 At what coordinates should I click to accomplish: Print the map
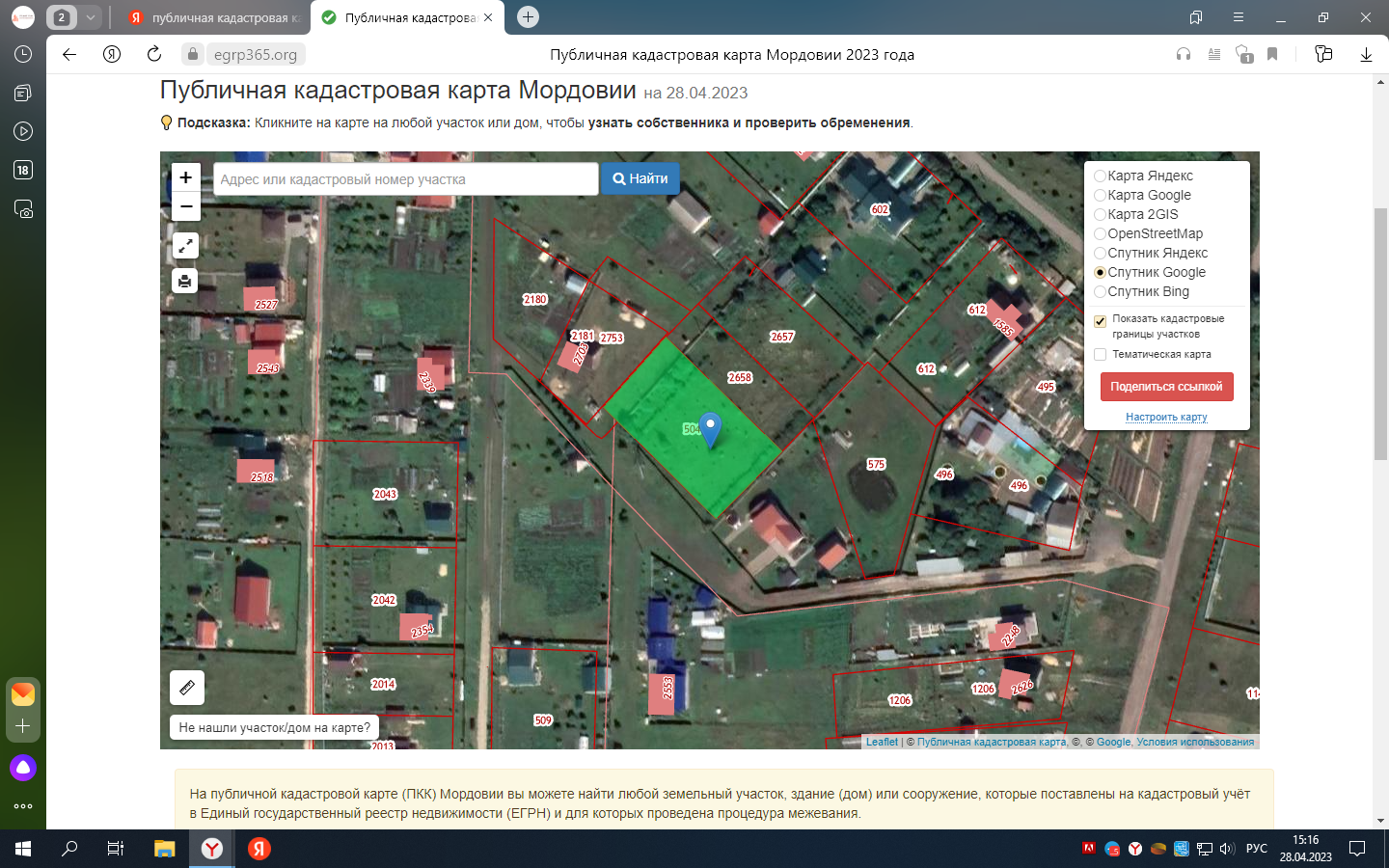[185, 281]
